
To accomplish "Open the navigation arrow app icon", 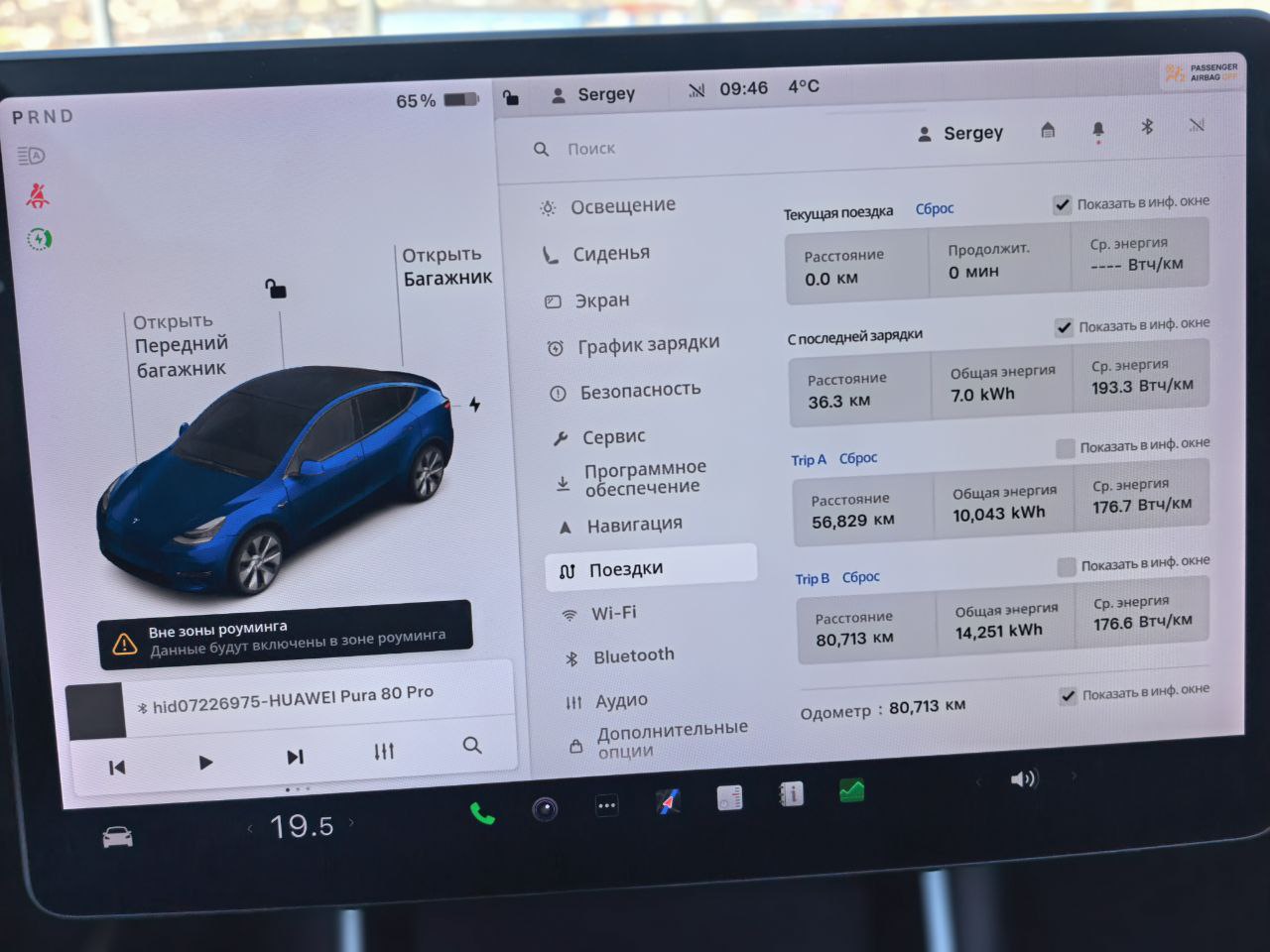I will pos(669,801).
